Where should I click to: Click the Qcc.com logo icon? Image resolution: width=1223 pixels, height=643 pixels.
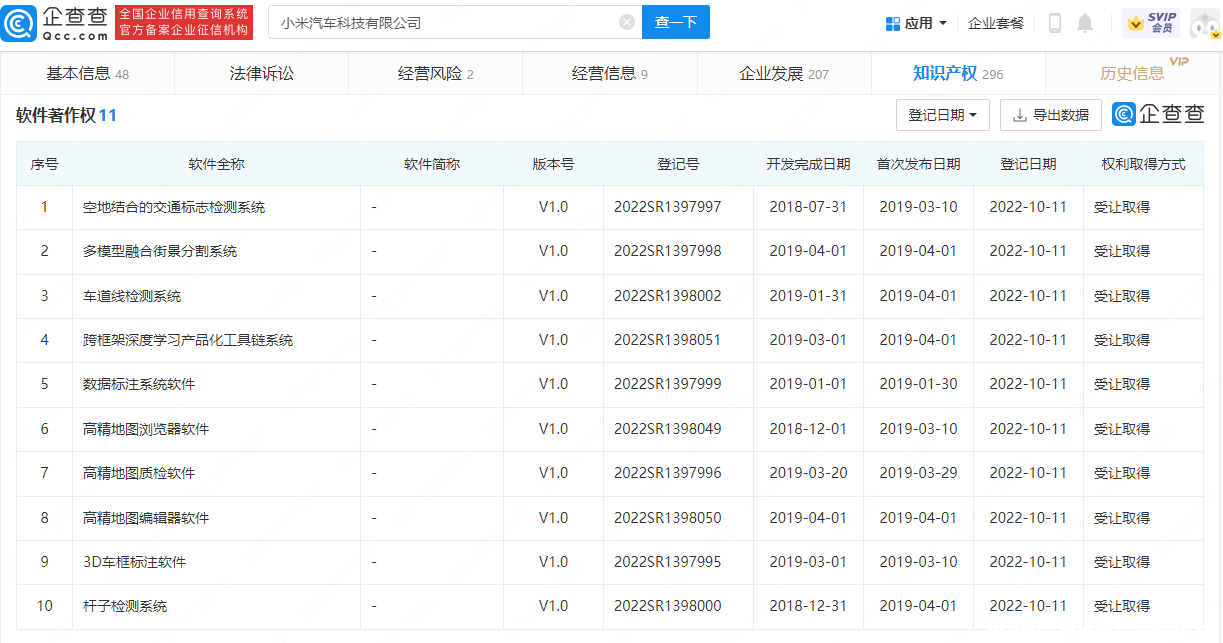pos(20,22)
